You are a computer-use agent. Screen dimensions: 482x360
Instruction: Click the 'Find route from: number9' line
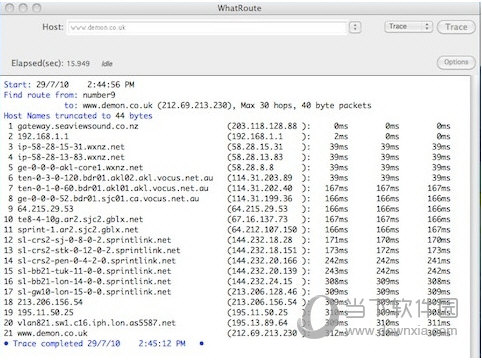click(60, 95)
